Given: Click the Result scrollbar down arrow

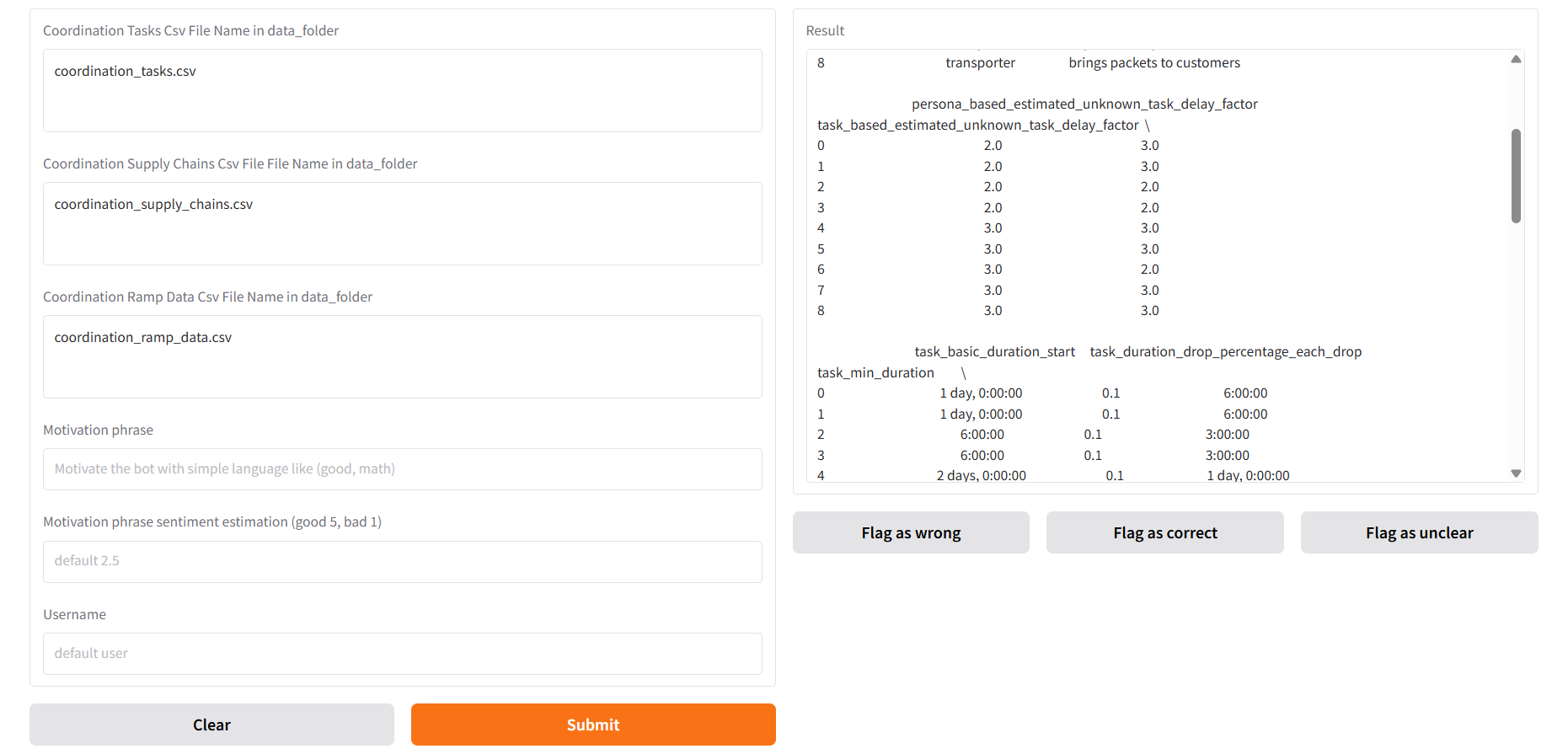Looking at the screenshot, I should pyautogui.click(x=1516, y=473).
